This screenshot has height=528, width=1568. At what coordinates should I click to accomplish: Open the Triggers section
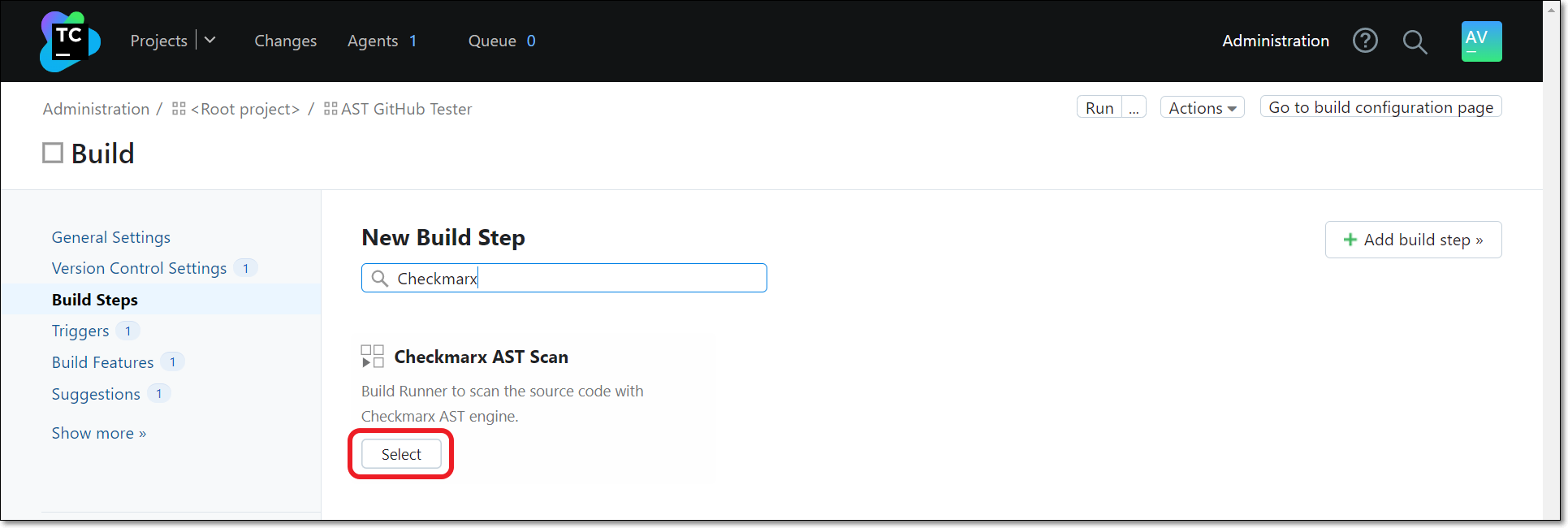[80, 331]
